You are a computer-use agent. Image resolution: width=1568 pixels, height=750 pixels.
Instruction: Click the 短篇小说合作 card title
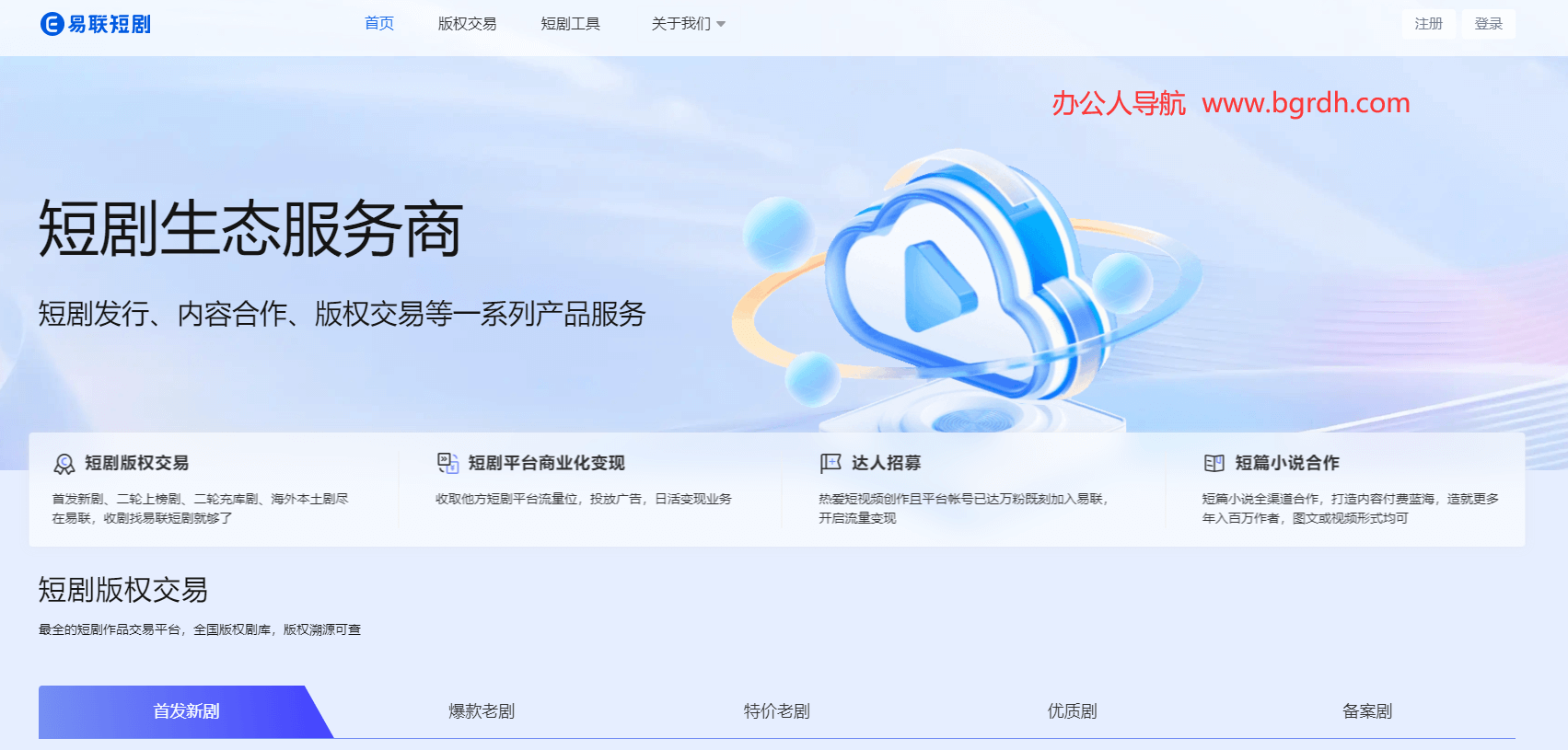[x=1286, y=463]
